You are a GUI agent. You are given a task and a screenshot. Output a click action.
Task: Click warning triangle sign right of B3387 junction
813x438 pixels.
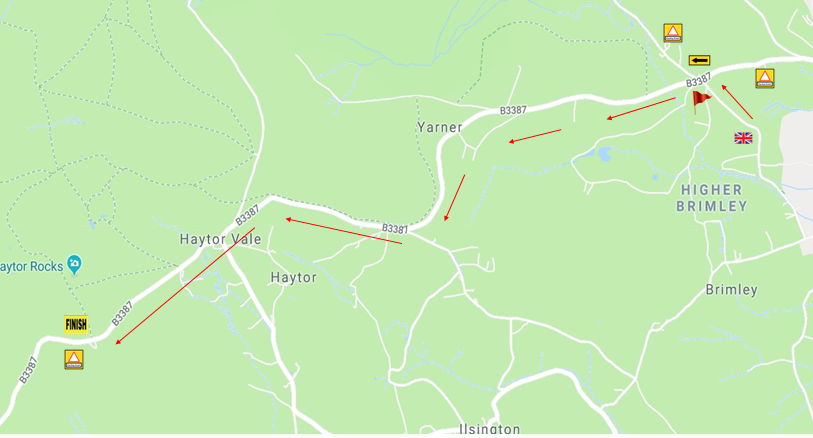pyautogui.click(x=764, y=78)
